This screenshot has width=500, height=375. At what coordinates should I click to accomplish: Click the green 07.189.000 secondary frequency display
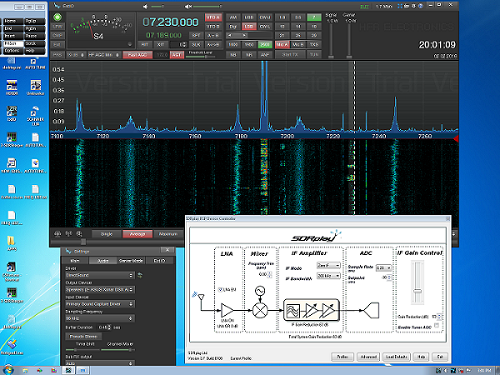pos(164,35)
